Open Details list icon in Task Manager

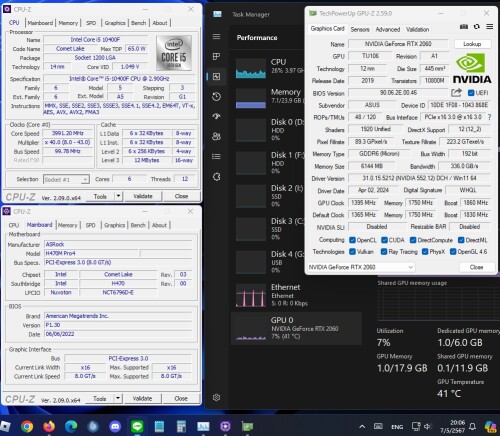point(216,156)
